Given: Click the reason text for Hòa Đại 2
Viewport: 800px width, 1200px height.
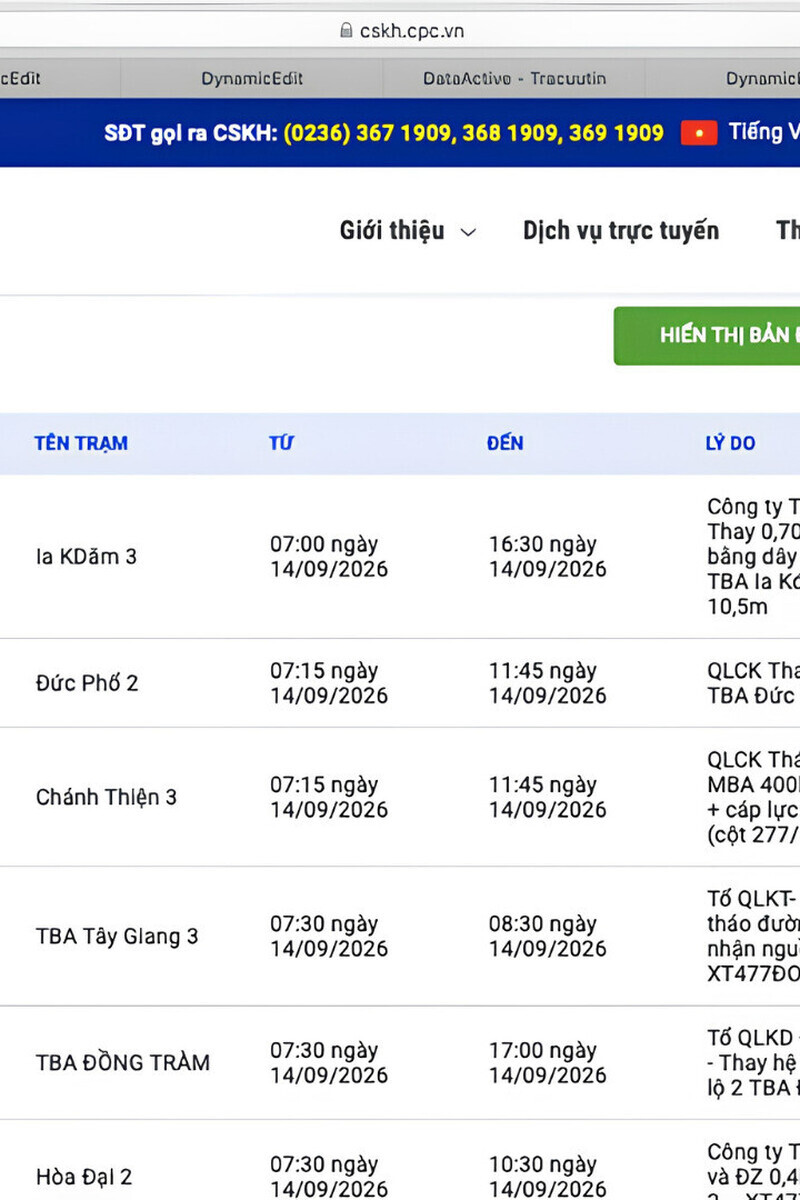Looking at the screenshot, I should click(x=753, y=1170).
